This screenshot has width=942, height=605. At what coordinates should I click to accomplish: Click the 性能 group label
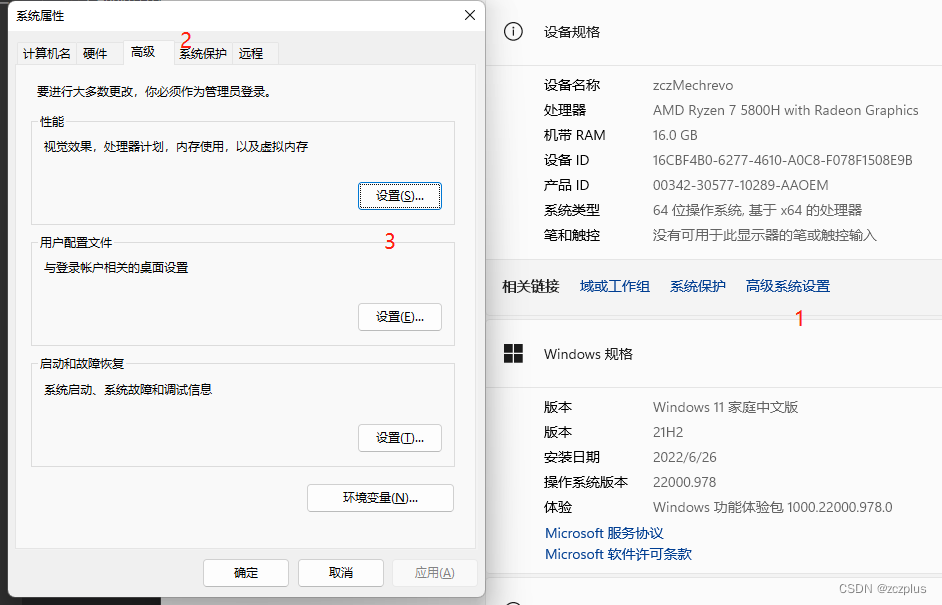tap(52, 121)
